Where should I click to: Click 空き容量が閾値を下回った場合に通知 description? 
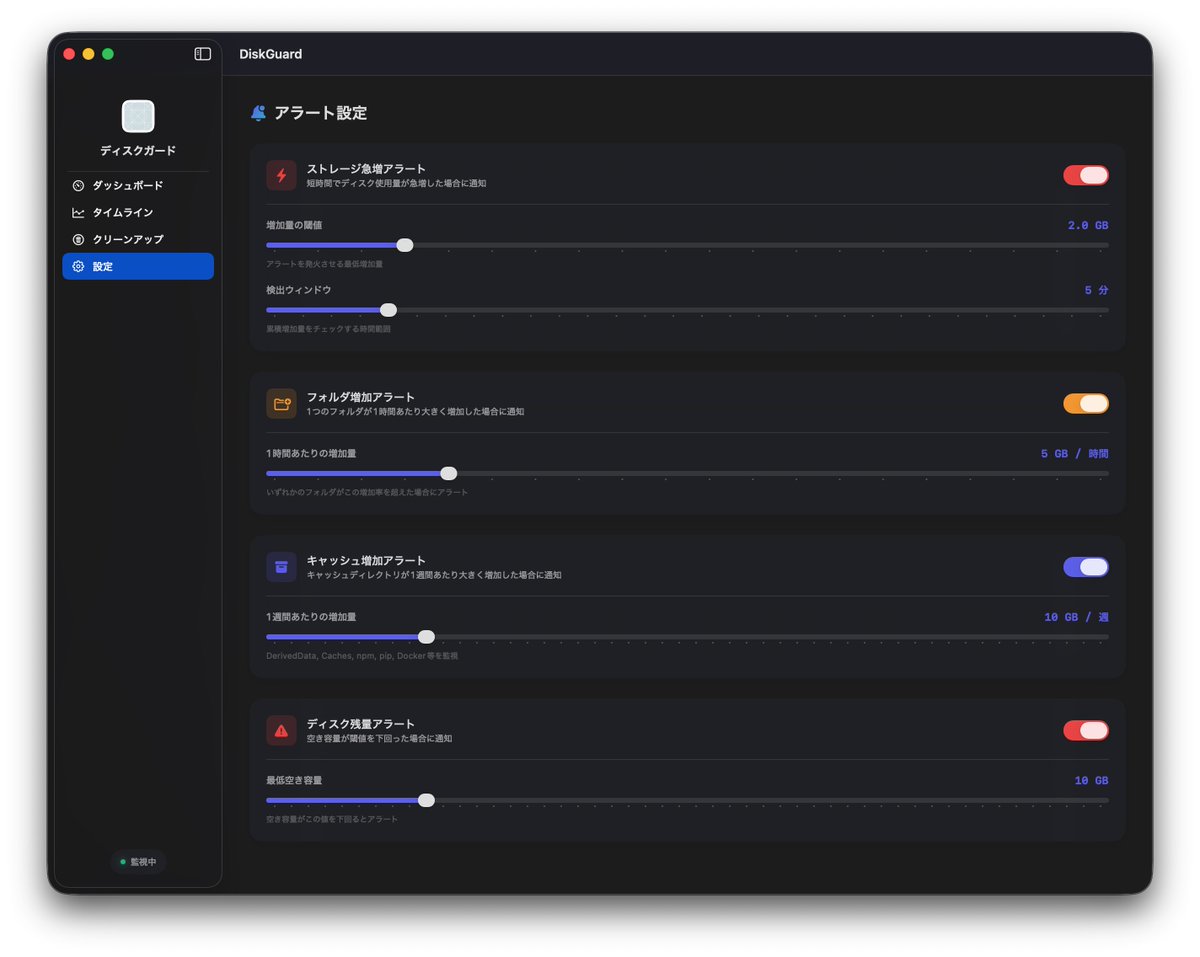(379, 739)
